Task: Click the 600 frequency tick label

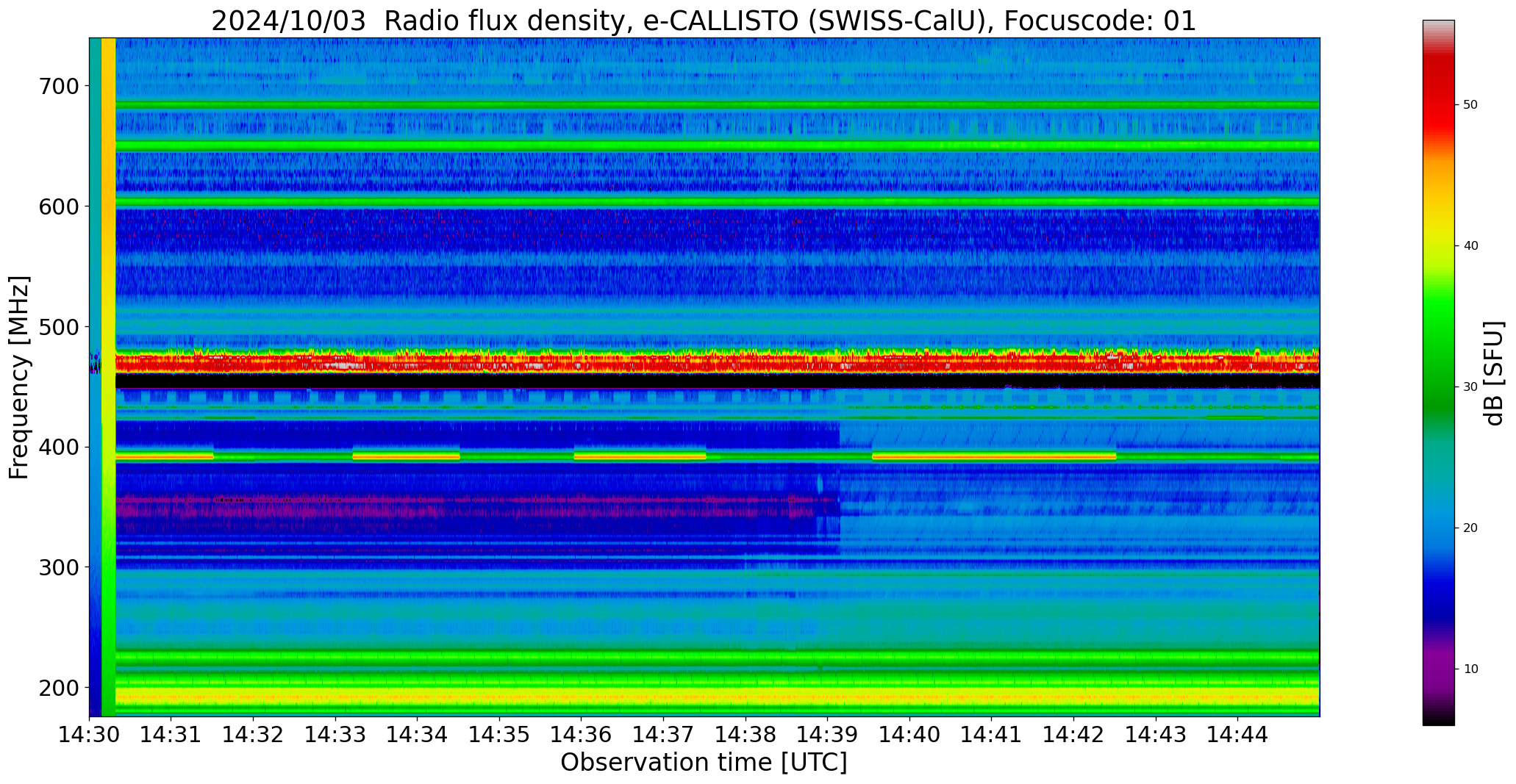Action: click(x=57, y=206)
